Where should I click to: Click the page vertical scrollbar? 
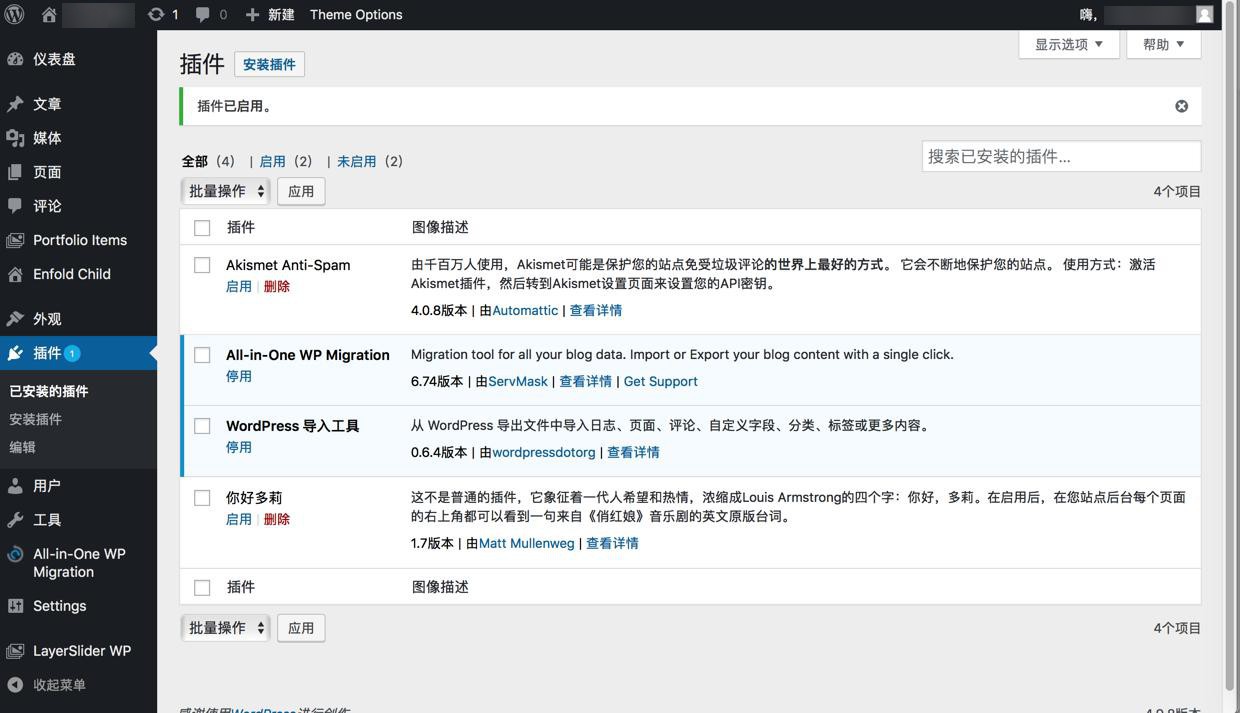[1230, 345]
